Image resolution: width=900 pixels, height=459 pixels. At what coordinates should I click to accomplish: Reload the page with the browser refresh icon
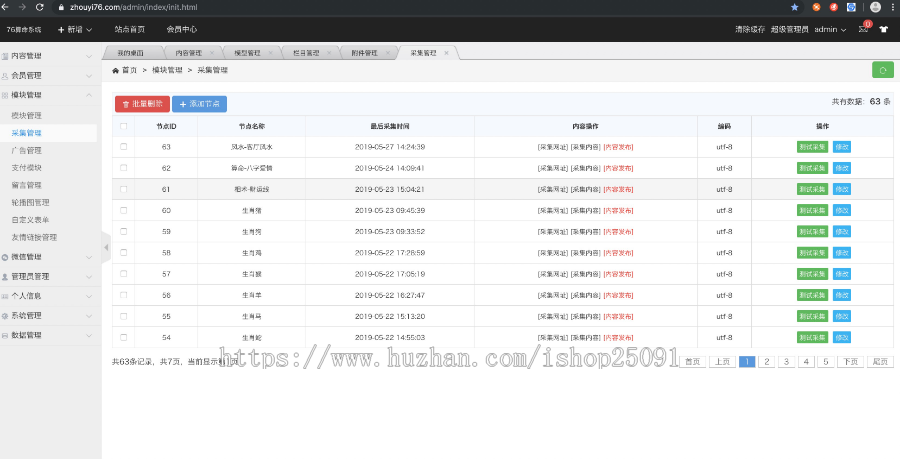pos(39,7)
